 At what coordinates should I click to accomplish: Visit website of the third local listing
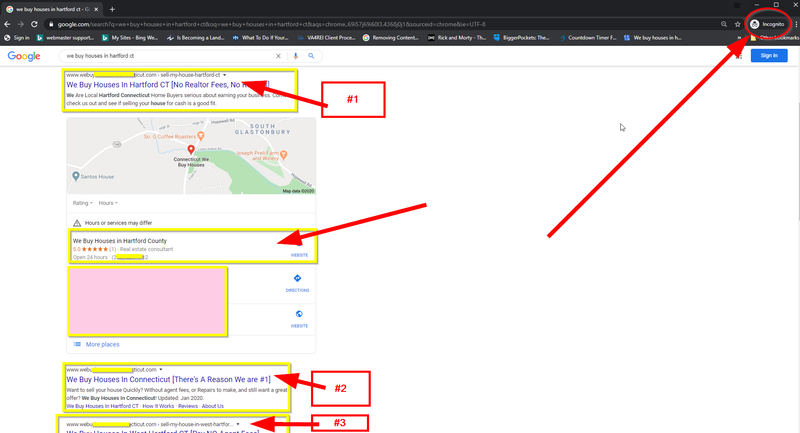point(299,319)
